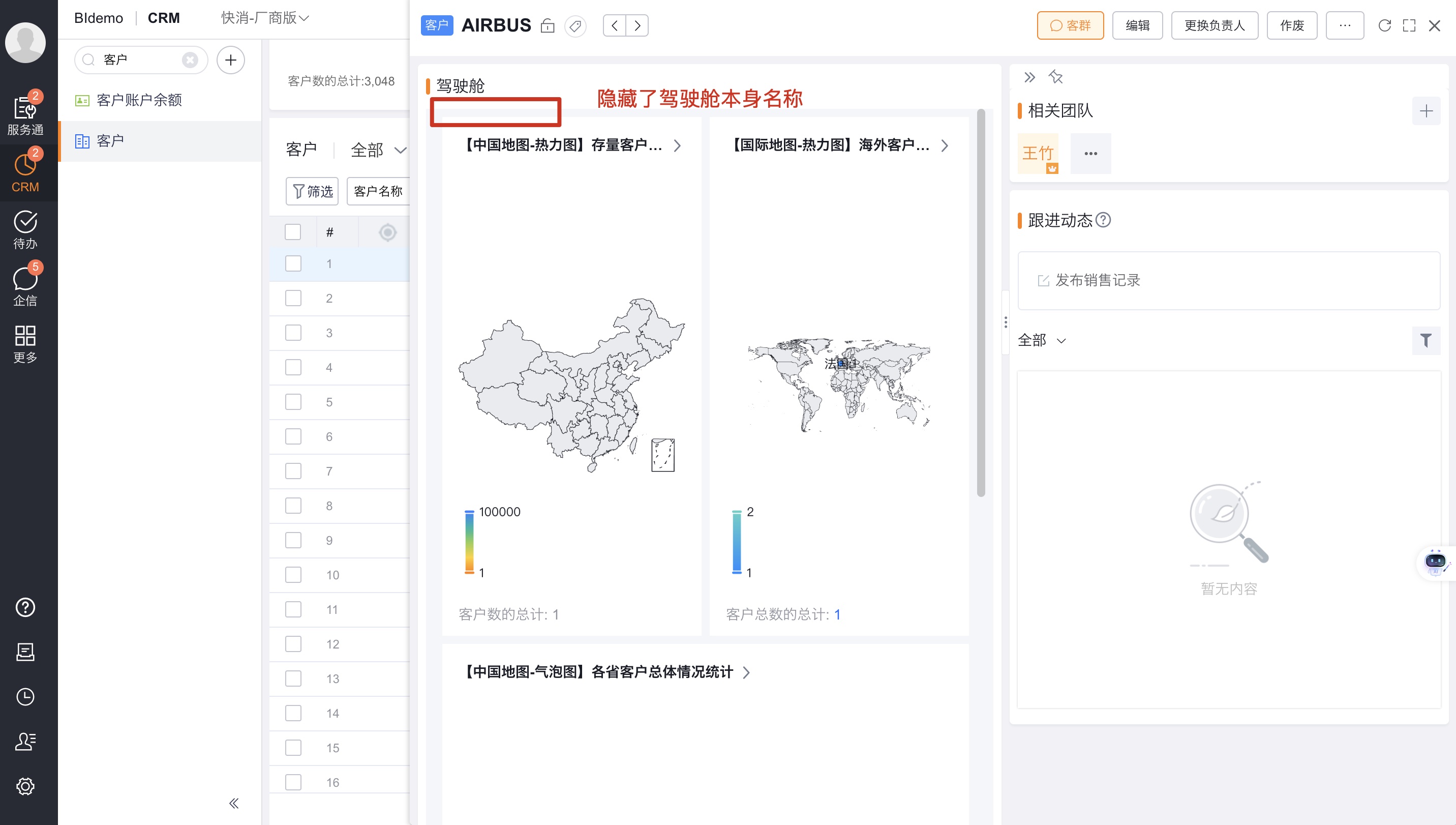This screenshot has height=825, width=1456.
Task: Click the user avatar at top left
Action: point(25,43)
